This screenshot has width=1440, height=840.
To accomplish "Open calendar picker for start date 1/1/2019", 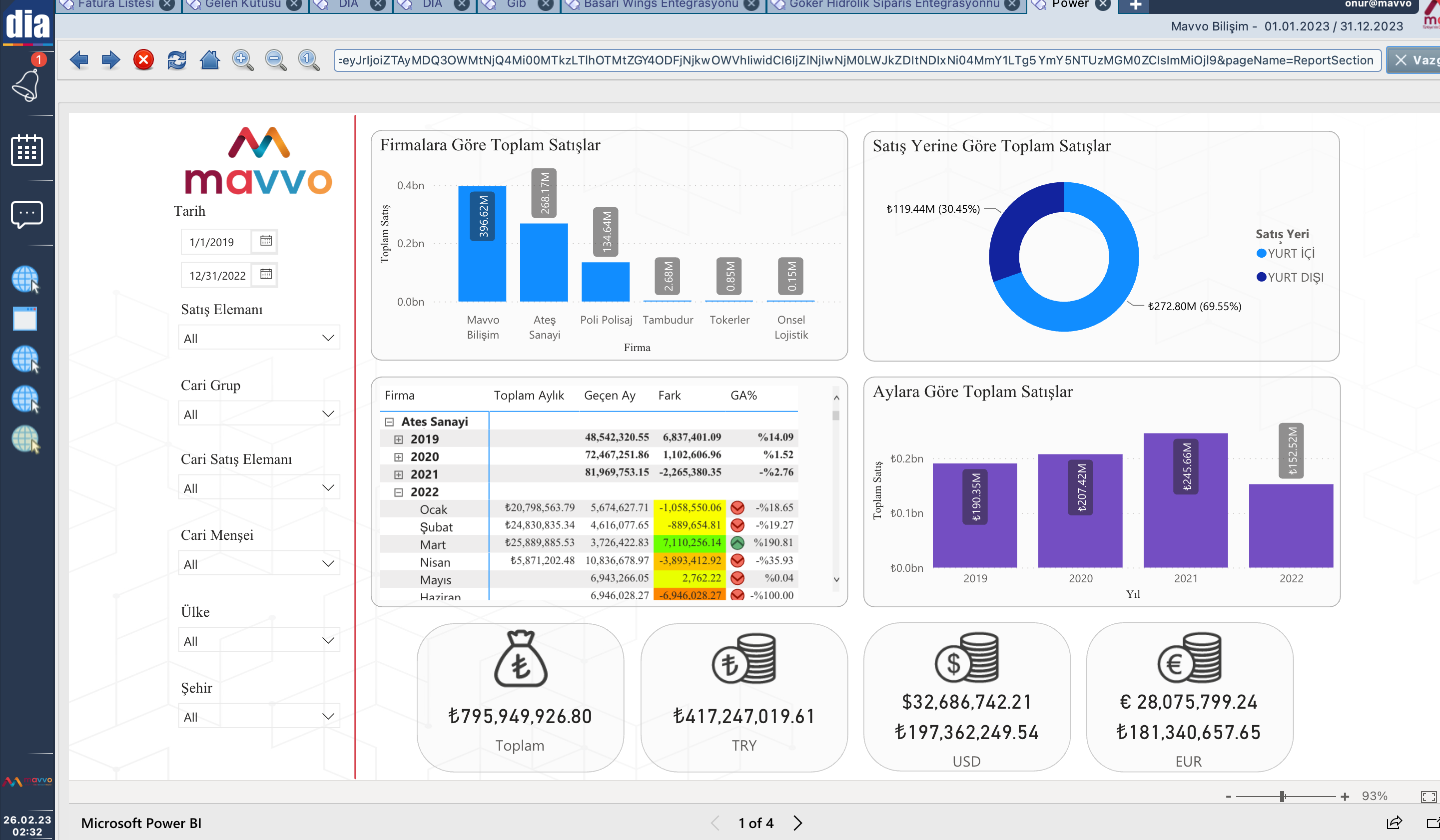I will [266, 241].
